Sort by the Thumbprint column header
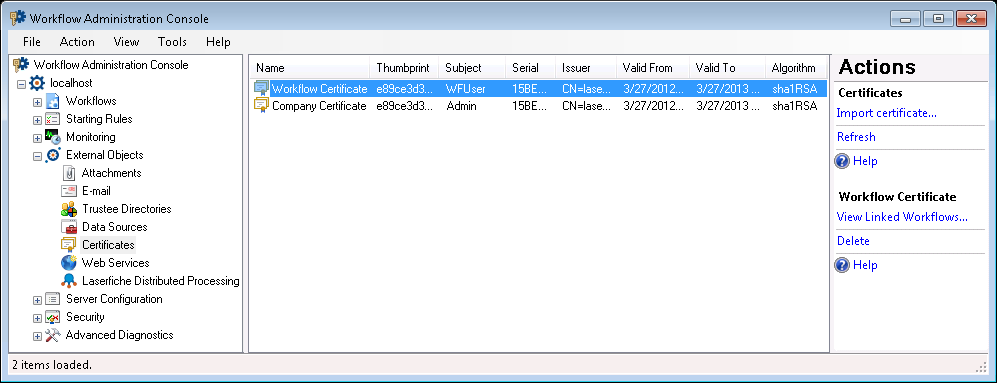The width and height of the screenshot is (997, 383). pos(404,68)
